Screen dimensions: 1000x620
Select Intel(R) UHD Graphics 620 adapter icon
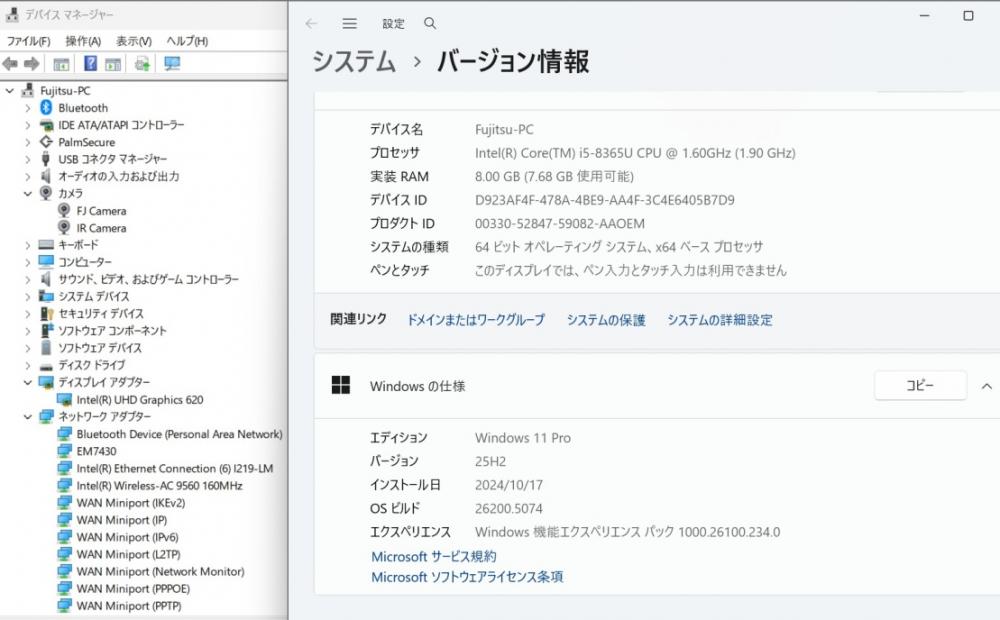point(64,399)
